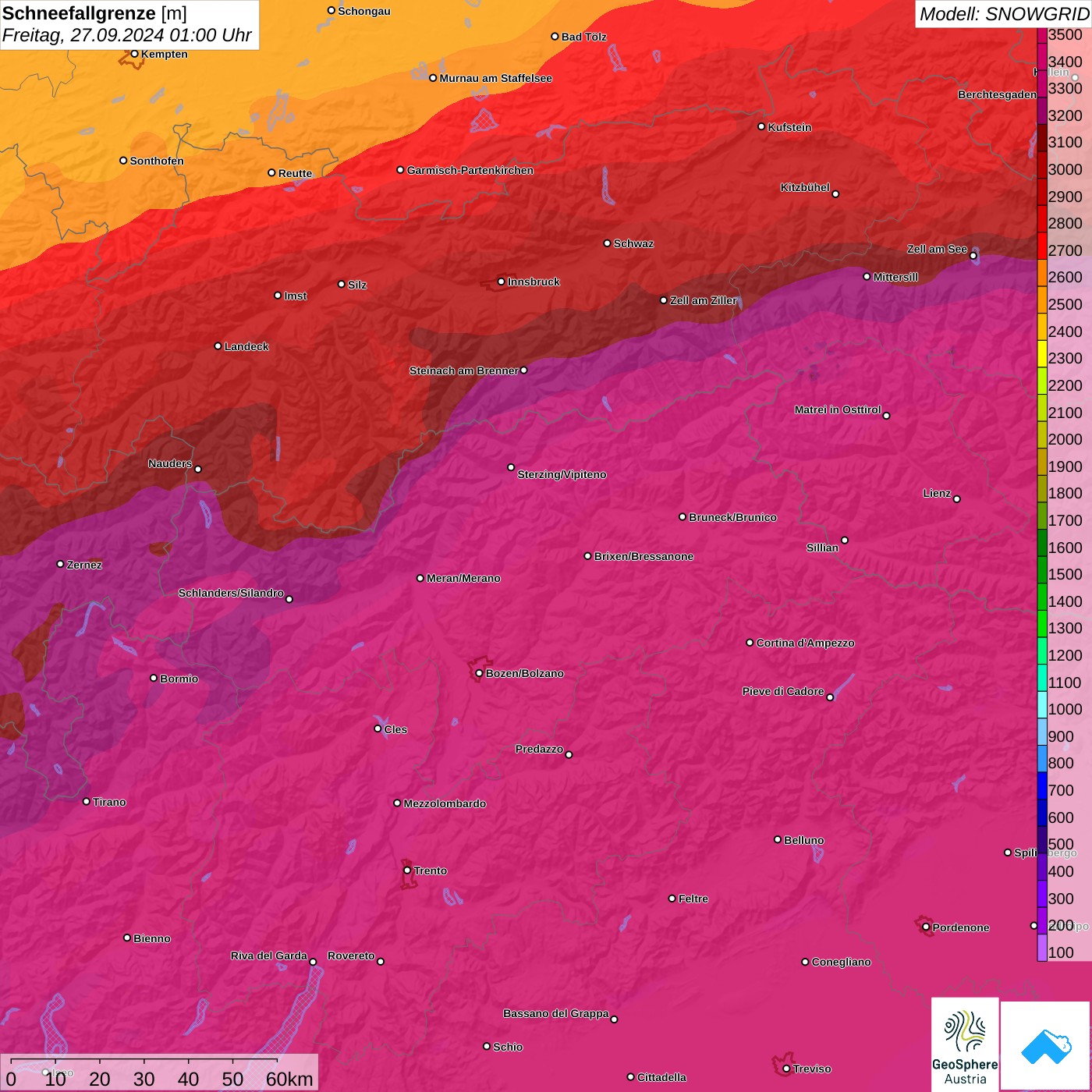Click the Feltre location dot
Viewport: 1092px width, 1092px height.
(672, 899)
